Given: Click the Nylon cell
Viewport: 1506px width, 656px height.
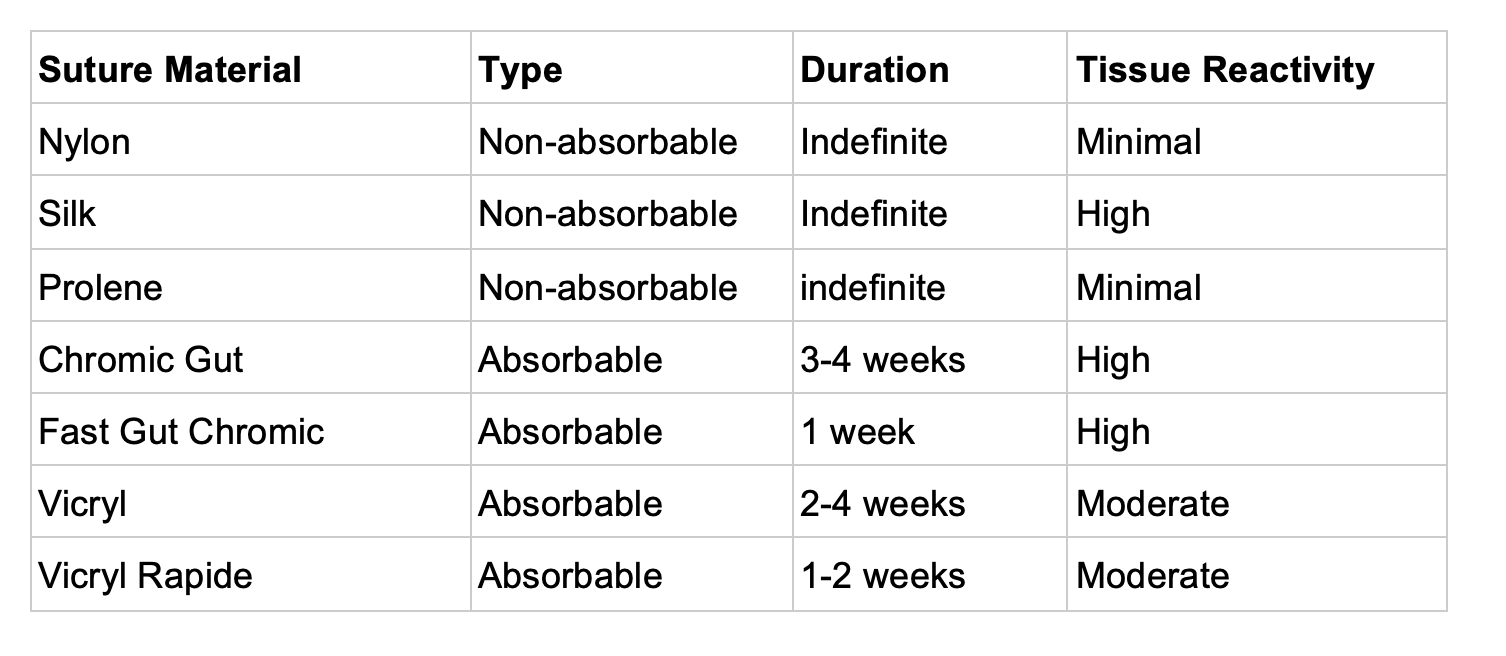Looking at the screenshot, I should pyautogui.click(x=251, y=140).
